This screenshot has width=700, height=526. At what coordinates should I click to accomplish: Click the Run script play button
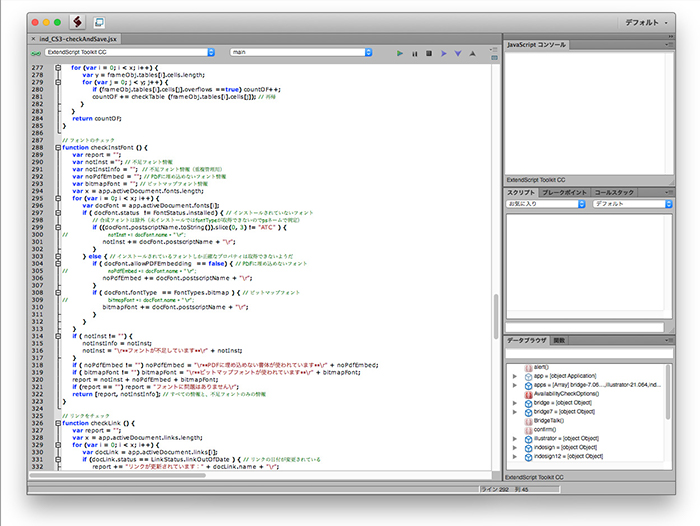tap(400, 52)
